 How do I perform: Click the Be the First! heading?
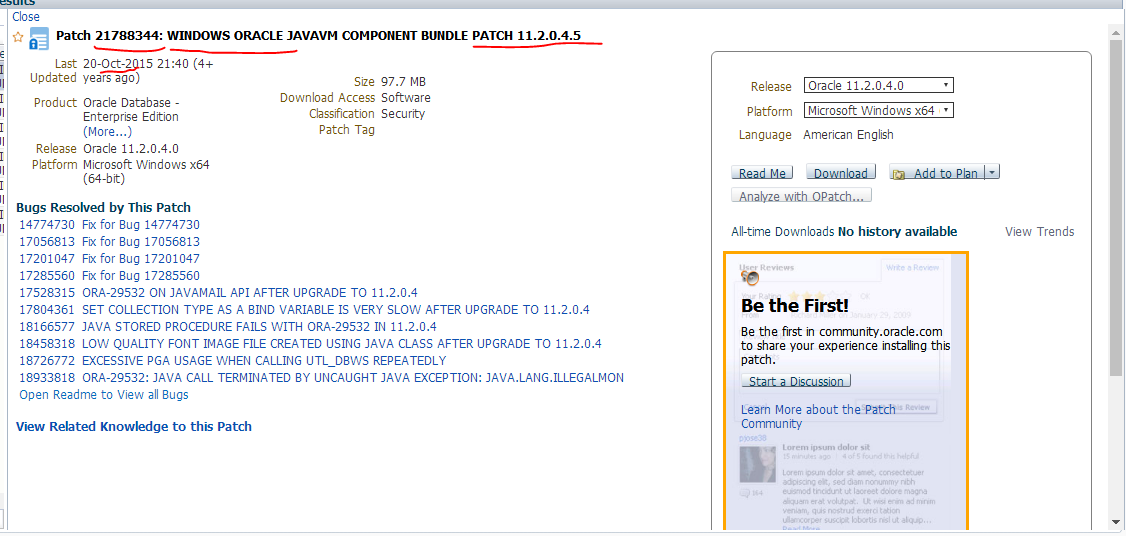pyautogui.click(x=795, y=305)
